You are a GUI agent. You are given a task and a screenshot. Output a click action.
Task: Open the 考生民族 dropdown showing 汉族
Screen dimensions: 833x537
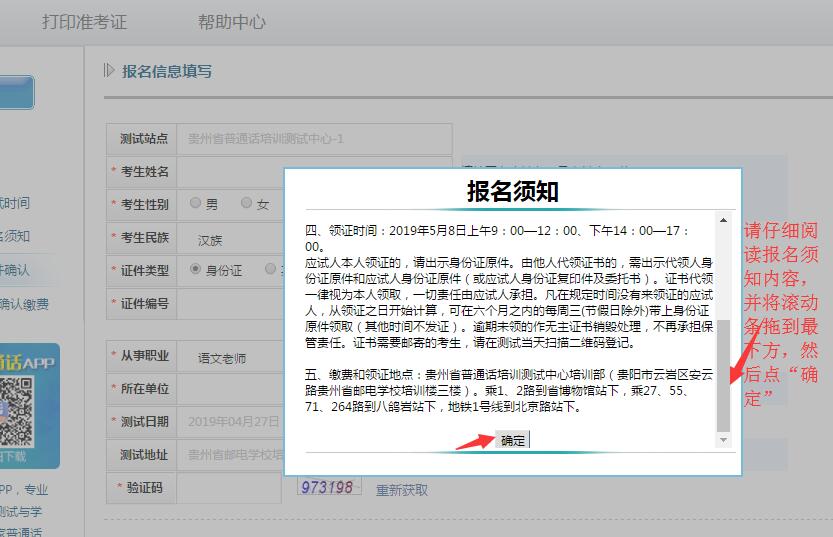click(x=230, y=240)
